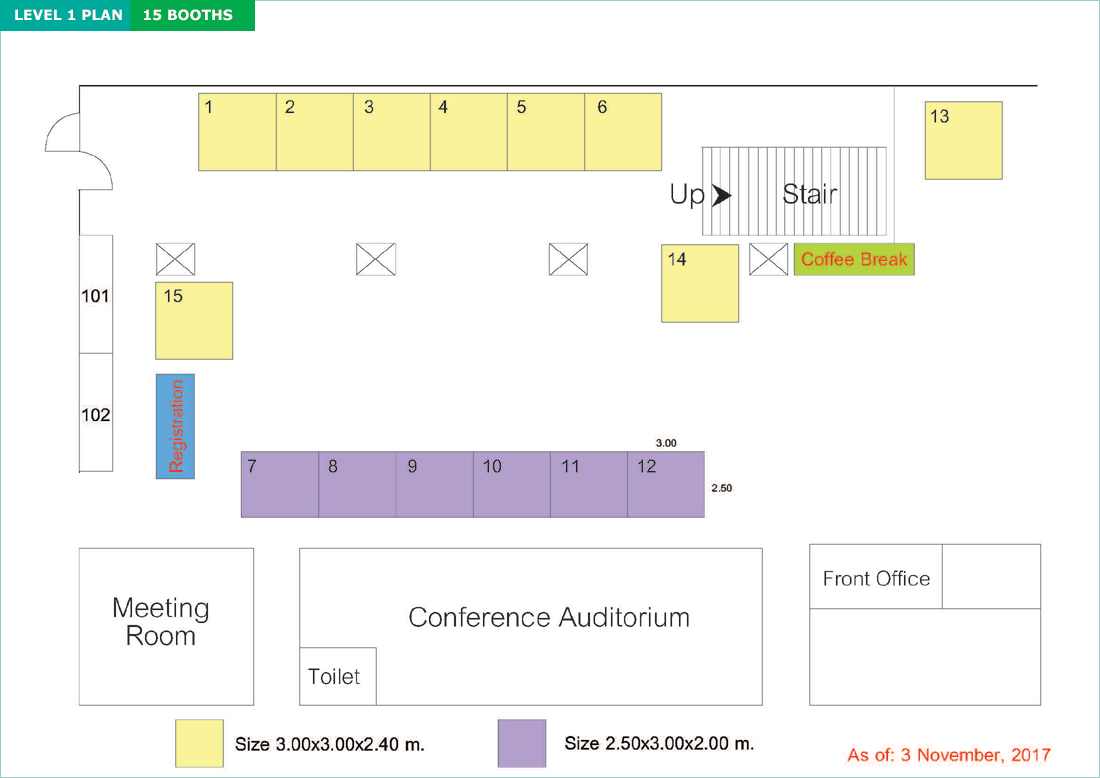Click the blue Registration desk

pyautogui.click(x=175, y=427)
